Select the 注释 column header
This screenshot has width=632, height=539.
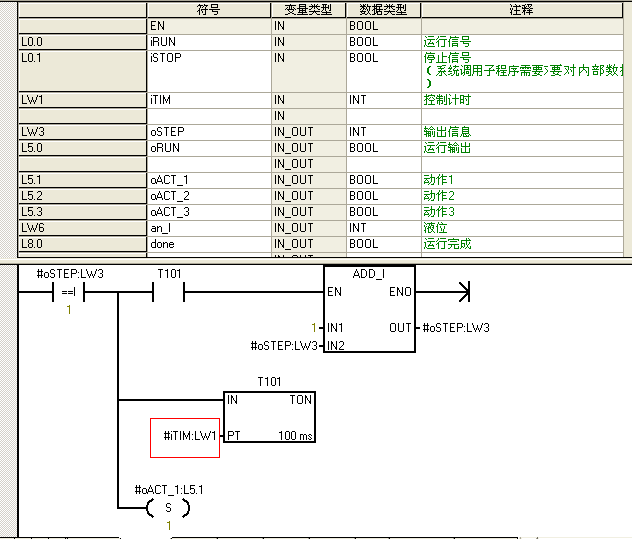tap(522, 10)
